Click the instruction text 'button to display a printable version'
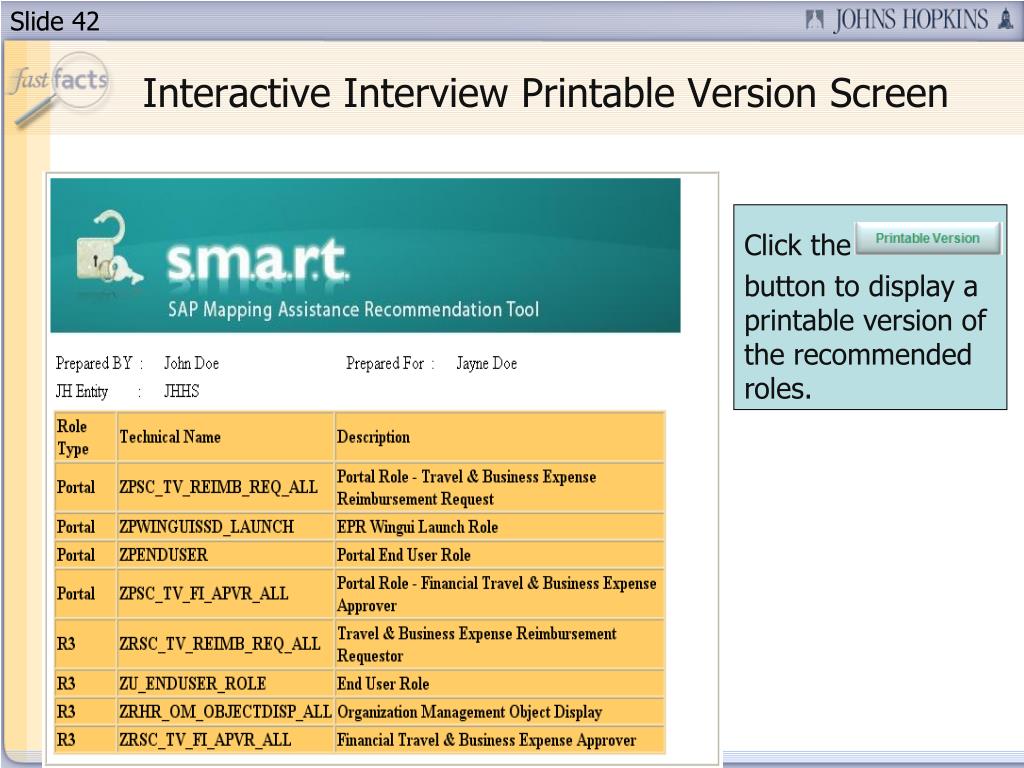The width and height of the screenshot is (1024, 768). tap(865, 304)
